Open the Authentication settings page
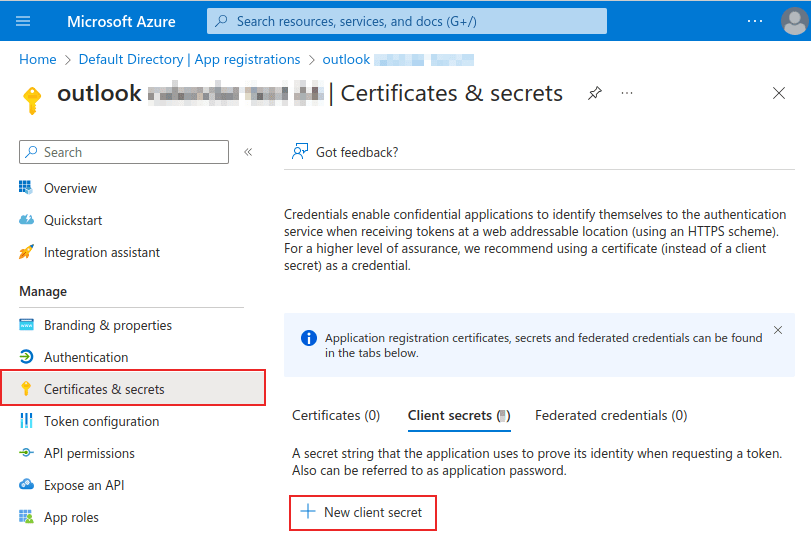 coord(86,357)
